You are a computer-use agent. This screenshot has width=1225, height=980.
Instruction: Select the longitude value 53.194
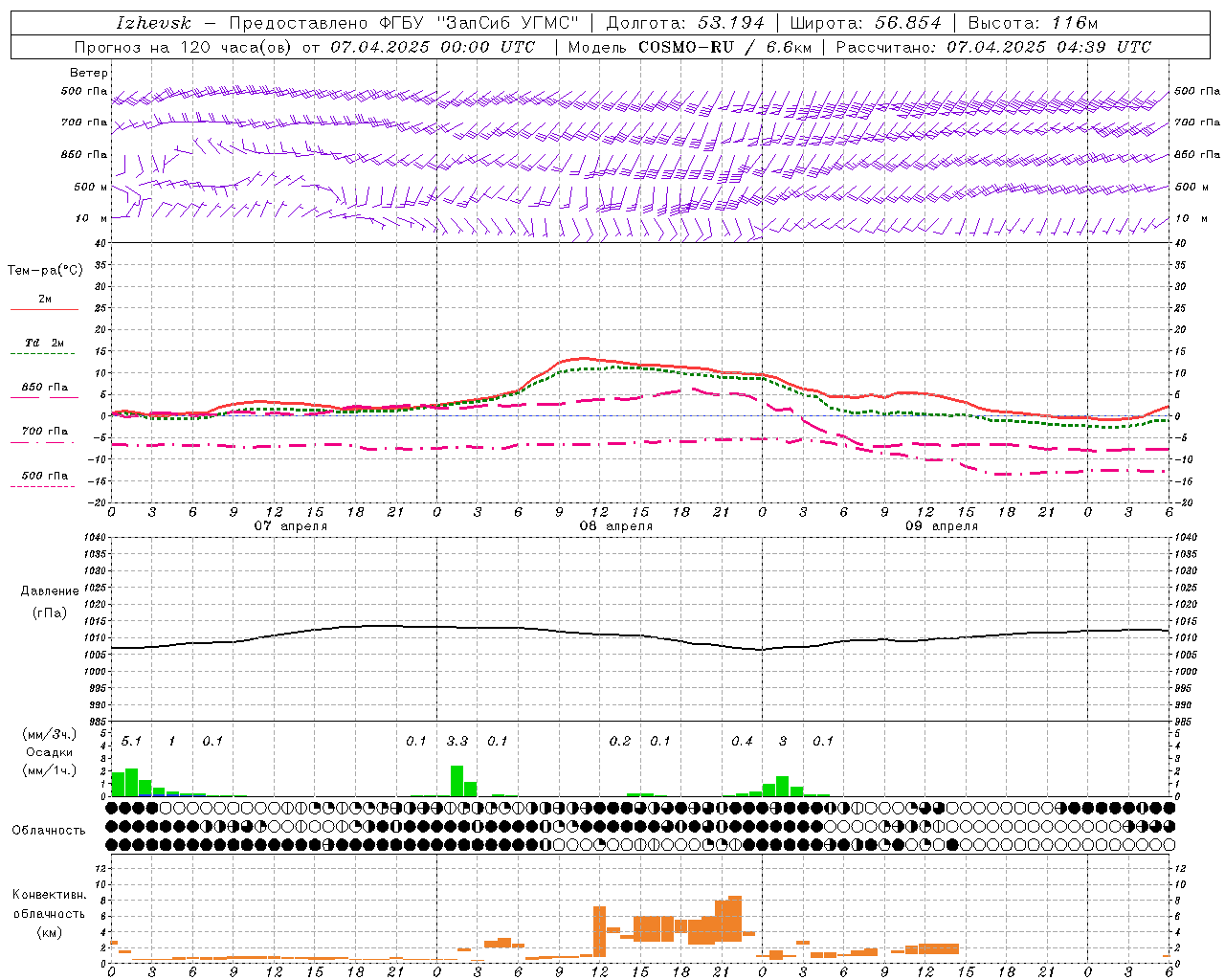(731, 23)
